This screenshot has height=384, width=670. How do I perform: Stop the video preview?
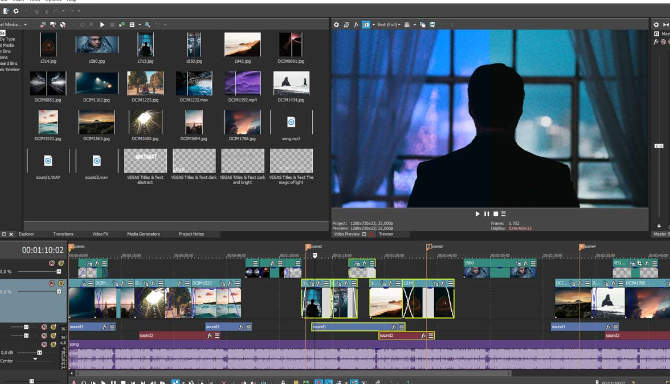tap(496, 214)
